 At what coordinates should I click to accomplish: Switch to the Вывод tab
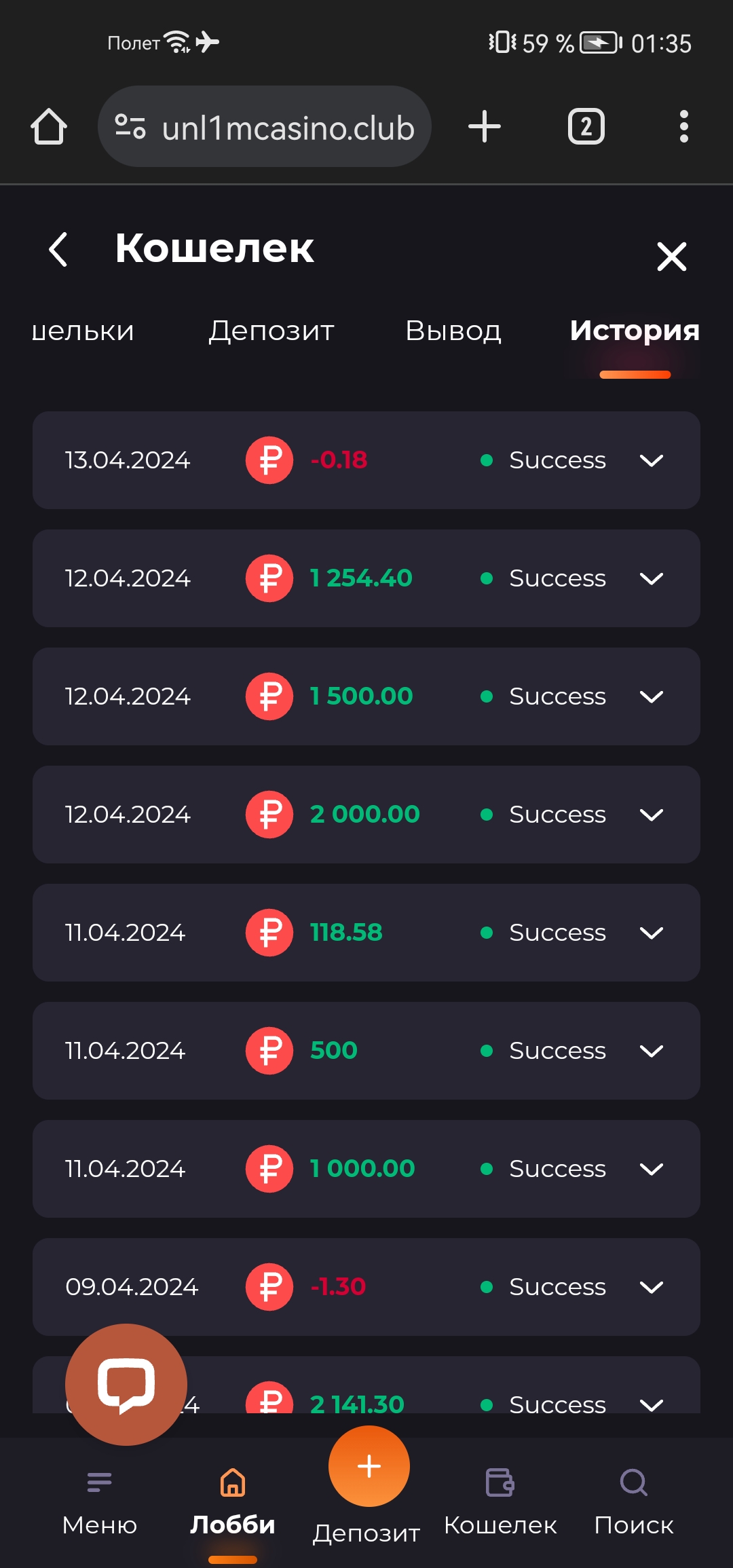[x=453, y=331]
